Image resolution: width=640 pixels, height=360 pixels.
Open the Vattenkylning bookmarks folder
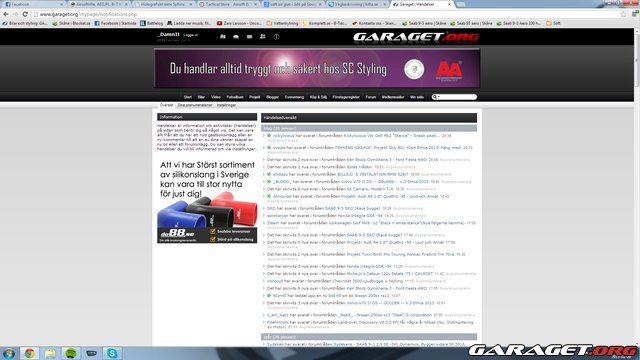282,23
